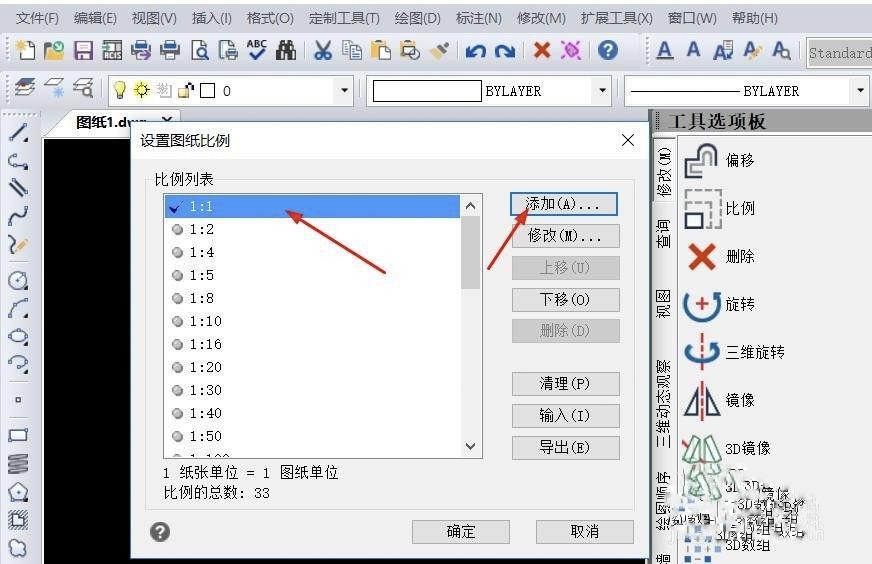Viewport: 872px width, 564px height.
Task: Expand the BYLAYER color dropdown
Action: pyautogui.click(x=602, y=90)
